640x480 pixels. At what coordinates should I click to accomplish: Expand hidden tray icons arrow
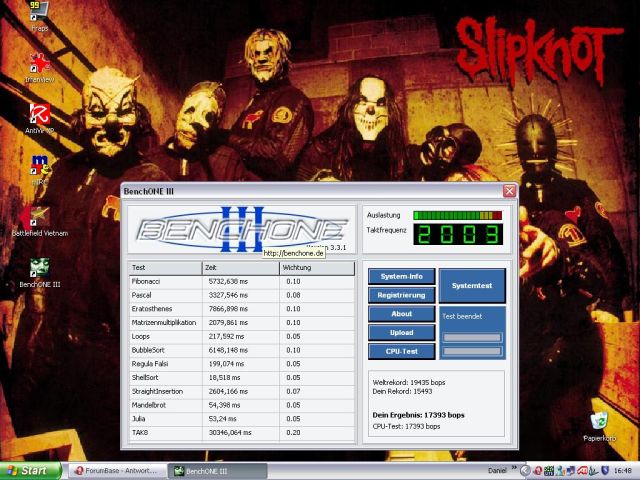525,471
